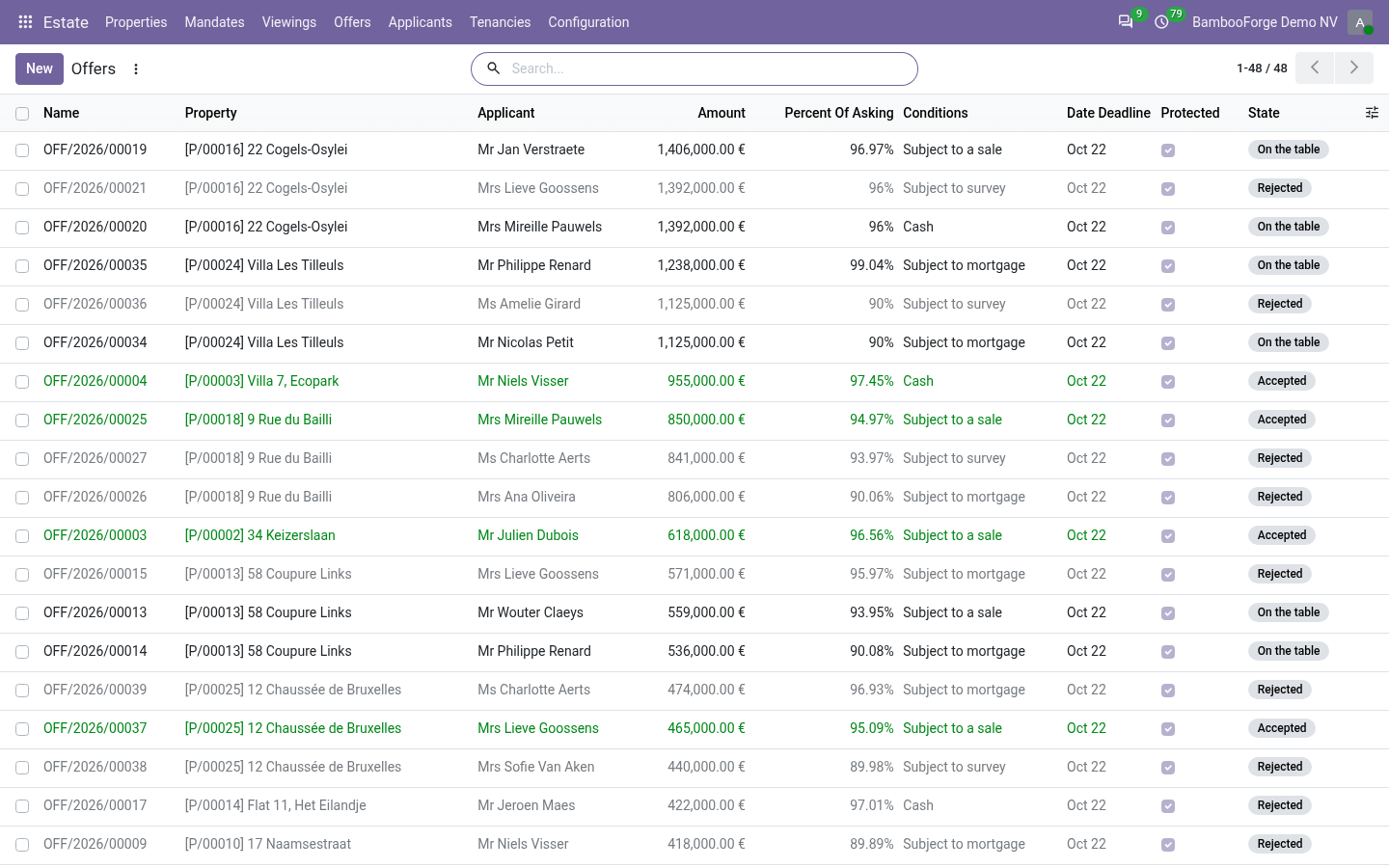Viewport: 1389px width, 868px height.
Task: Sort by the Date Deadline column
Action: pyautogui.click(x=1108, y=113)
